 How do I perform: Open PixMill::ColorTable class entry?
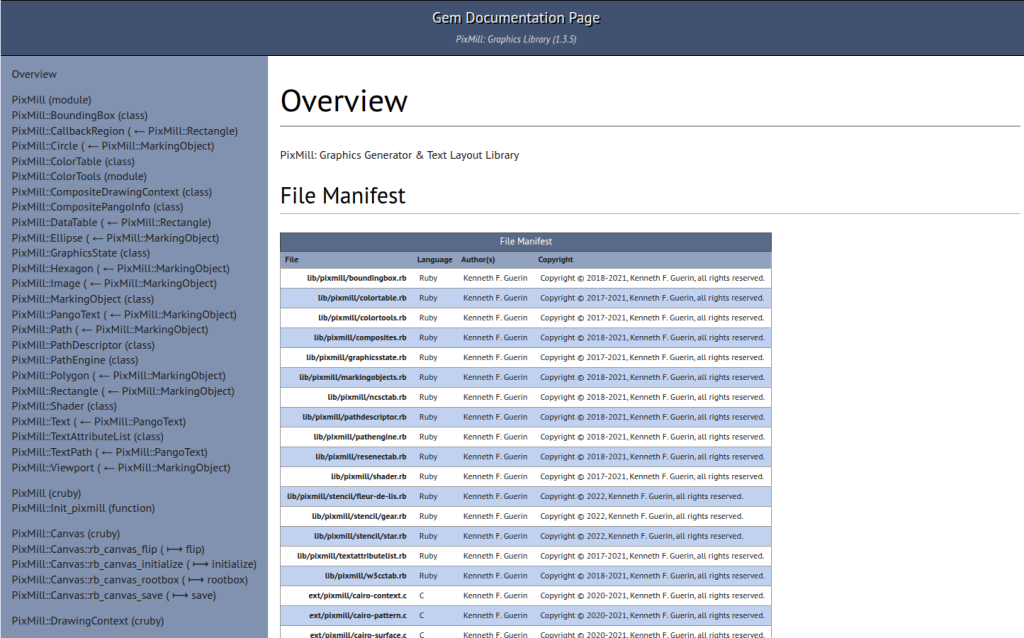[x=73, y=161]
